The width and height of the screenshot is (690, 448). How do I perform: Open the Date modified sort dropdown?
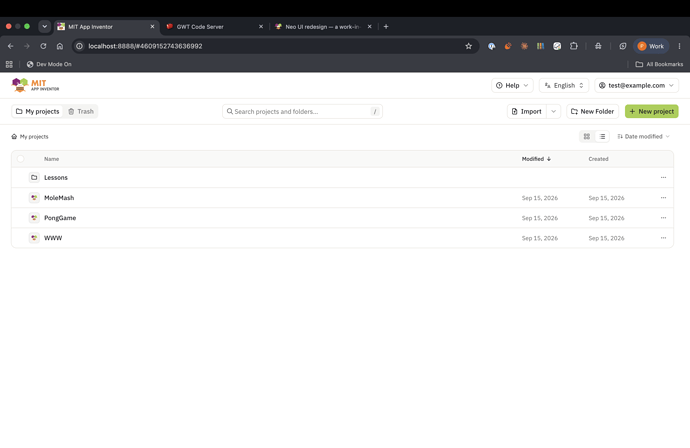point(643,136)
